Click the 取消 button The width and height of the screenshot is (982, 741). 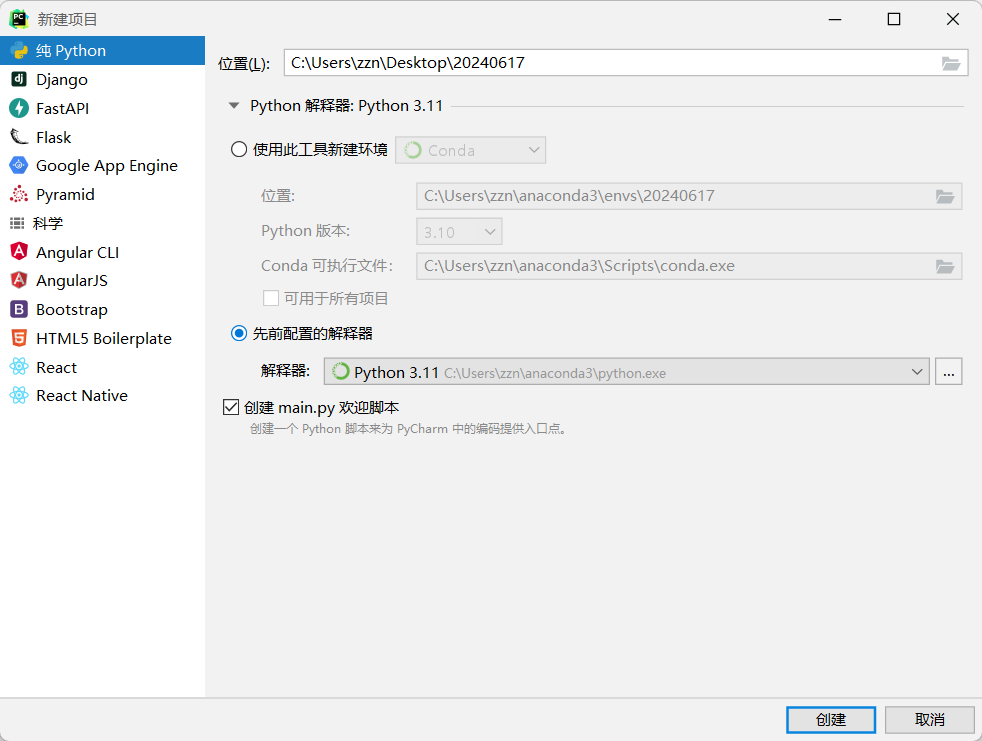[x=929, y=720]
